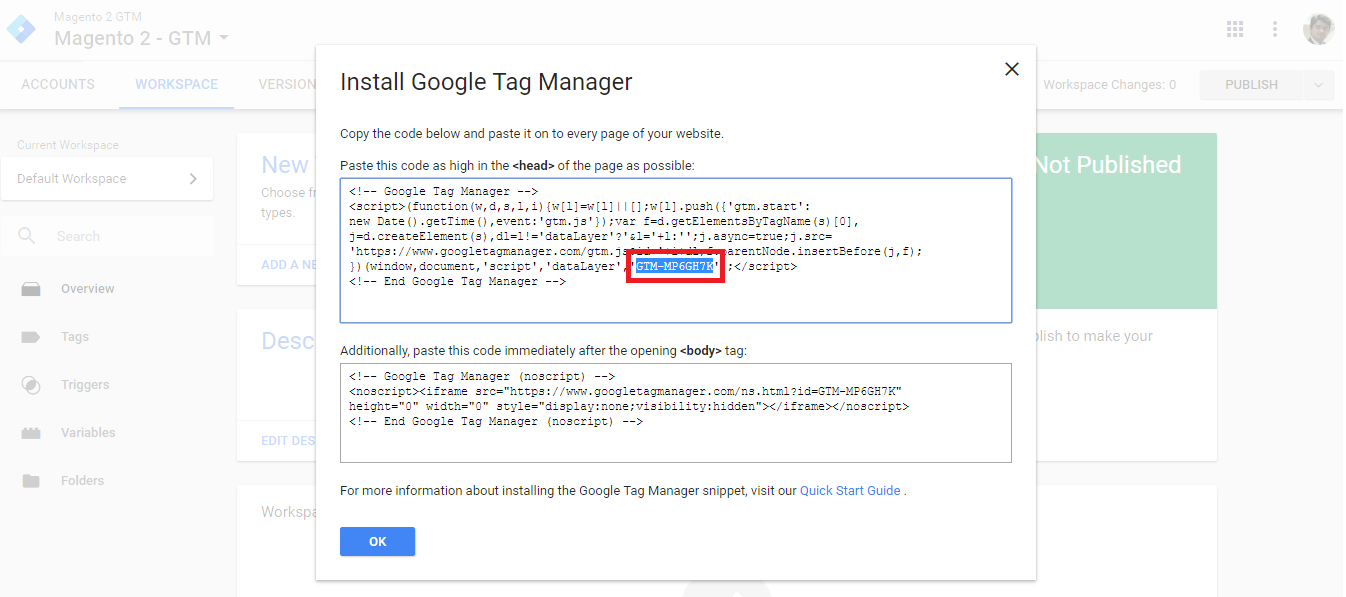Click the ADD A NEW link behind the dialog

tap(289, 265)
